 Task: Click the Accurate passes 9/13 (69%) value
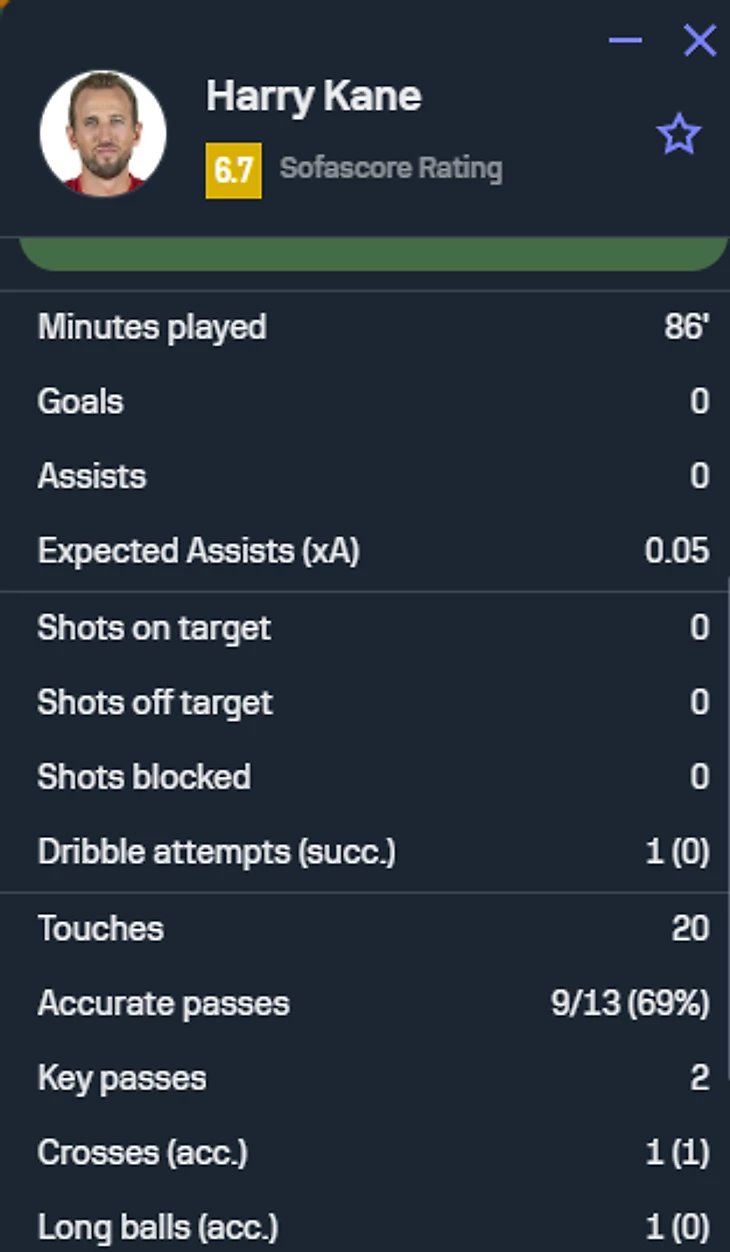pyautogui.click(x=630, y=1003)
